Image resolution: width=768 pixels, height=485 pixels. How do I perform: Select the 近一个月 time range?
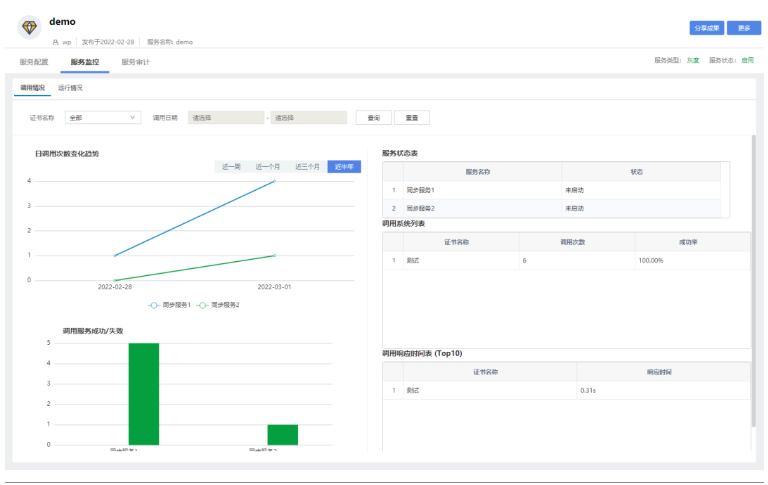point(267,167)
